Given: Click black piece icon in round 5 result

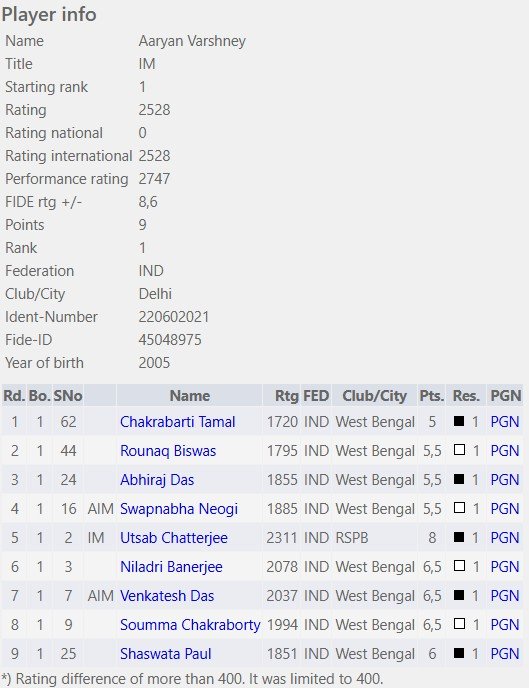Looking at the screenshot, I should pos(459,537).
